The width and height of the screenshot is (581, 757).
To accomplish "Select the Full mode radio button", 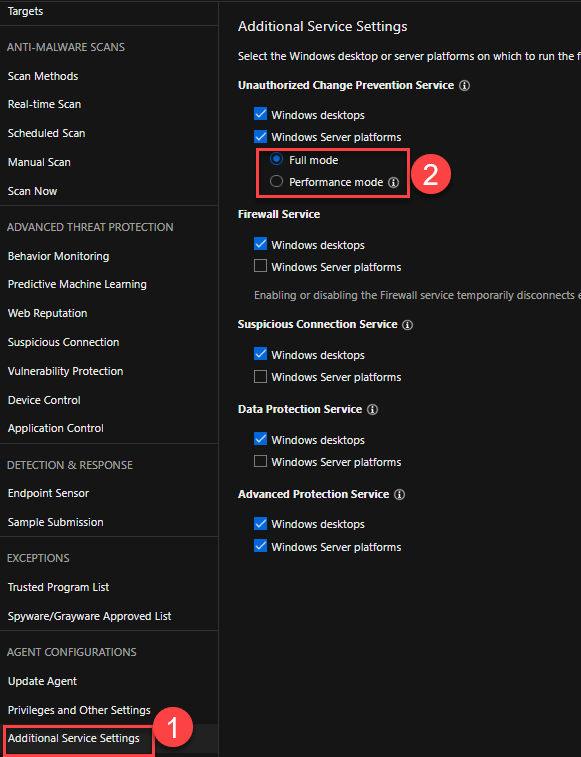I will (x=276, y=159).
